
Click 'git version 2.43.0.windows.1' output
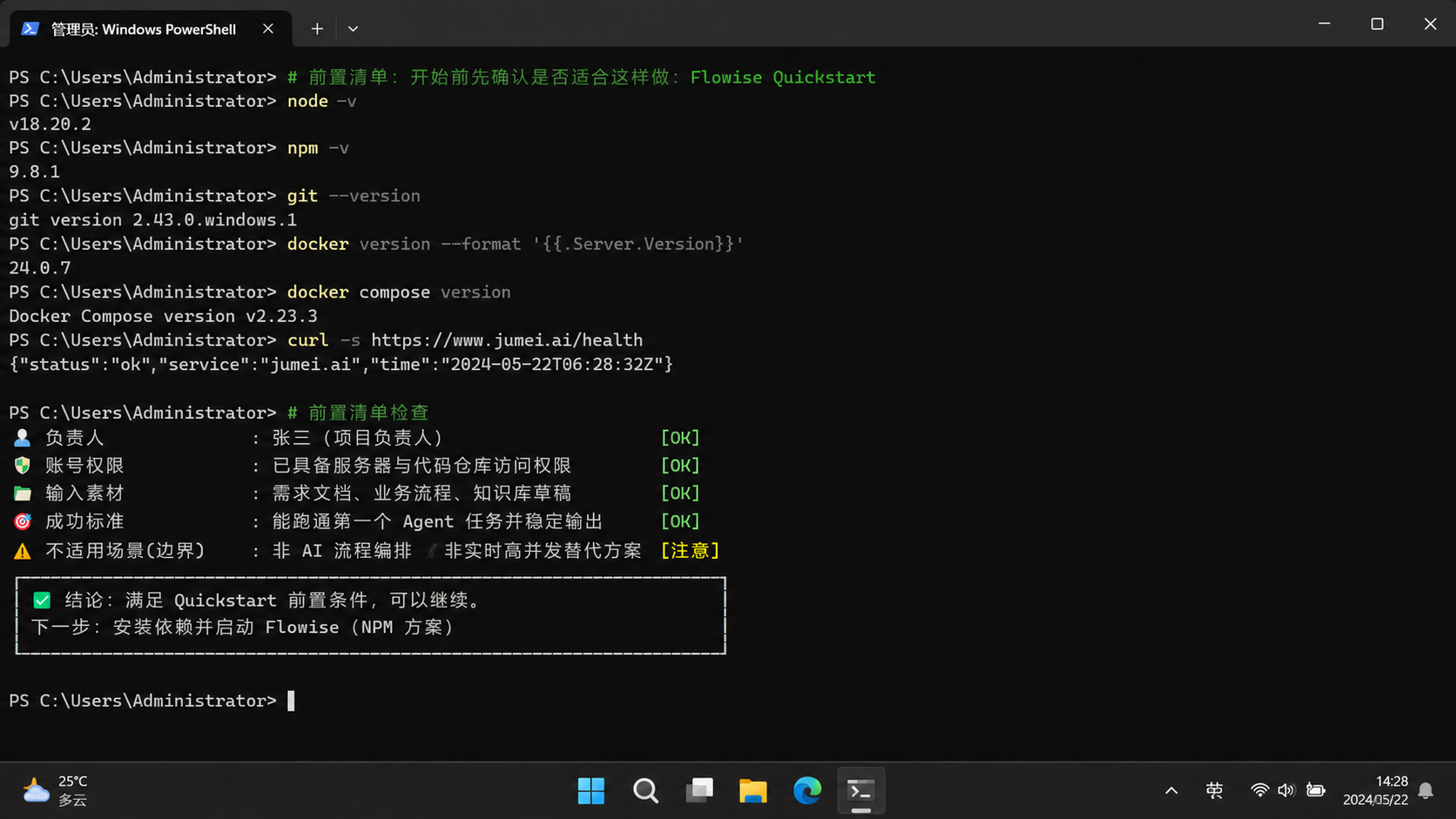(x=153, y=220)
